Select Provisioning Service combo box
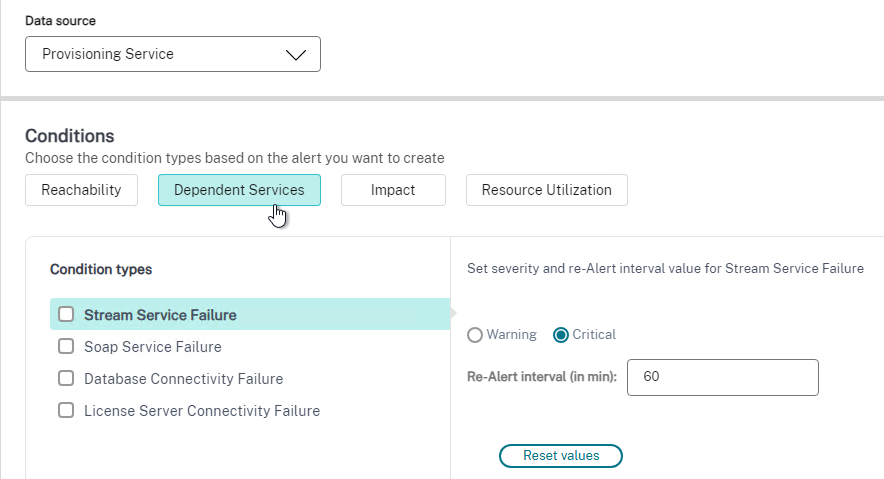 tap(173, 54)
